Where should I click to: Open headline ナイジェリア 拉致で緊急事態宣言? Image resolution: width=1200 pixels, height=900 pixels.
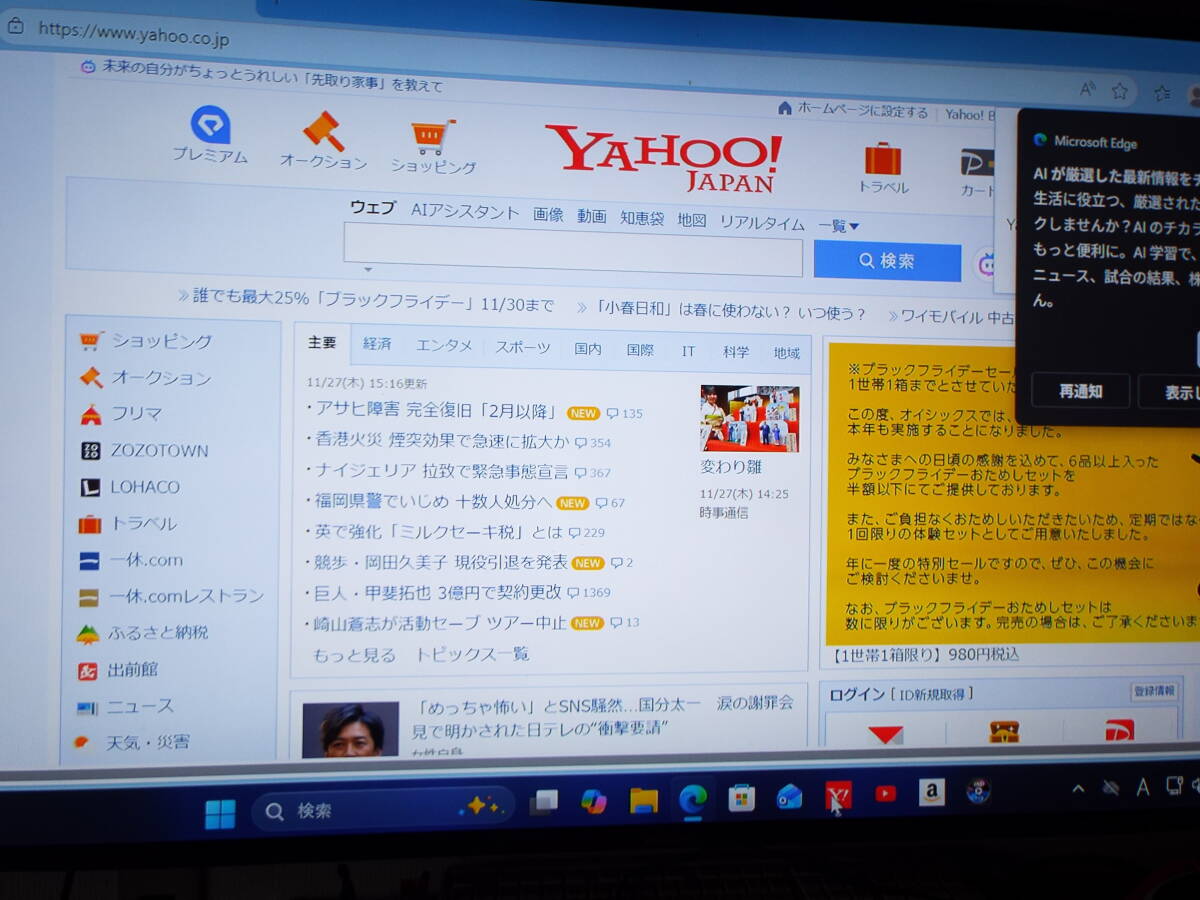point(442,471)
